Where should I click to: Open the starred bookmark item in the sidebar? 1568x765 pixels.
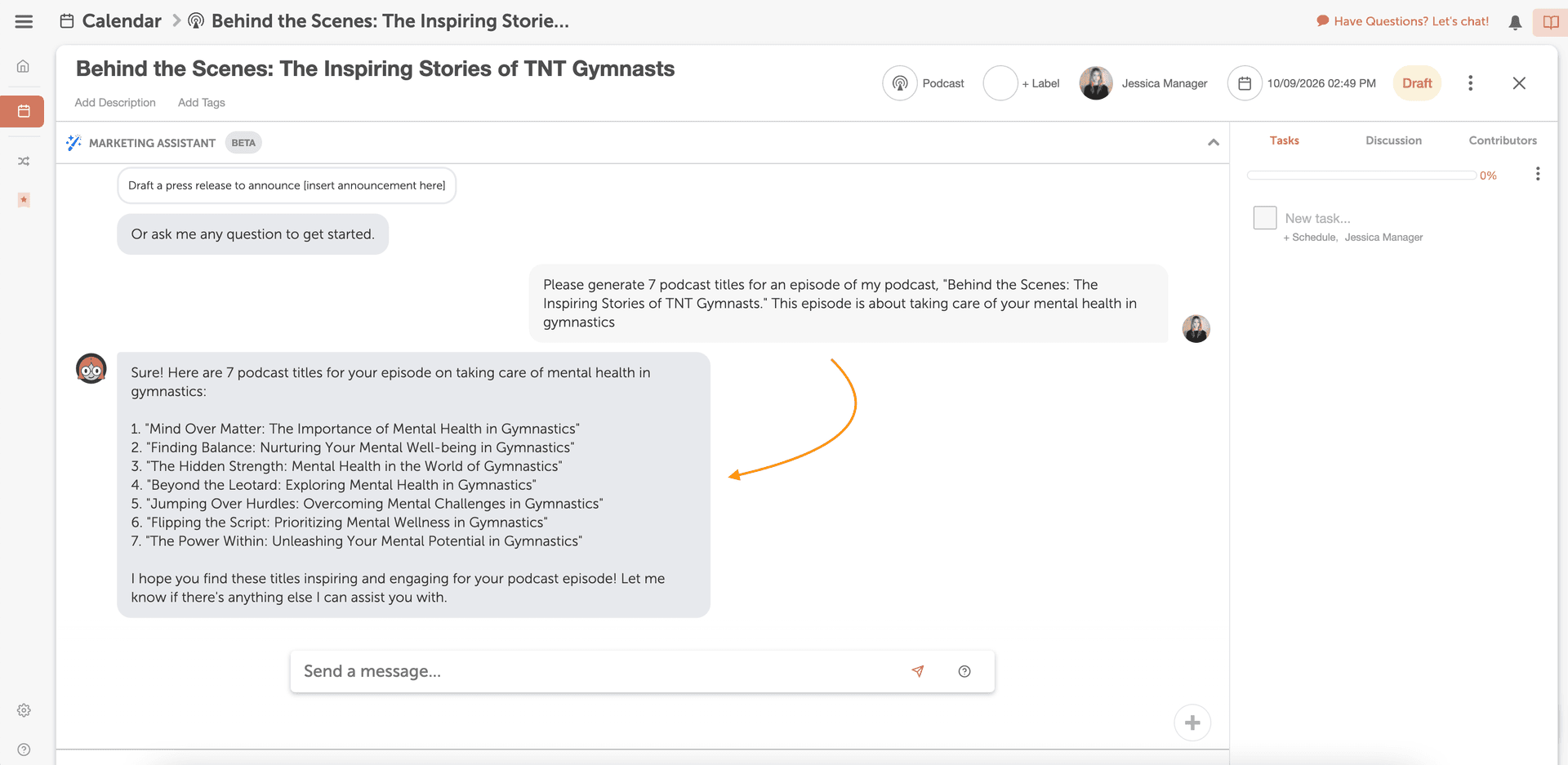(x=23, y=200)
